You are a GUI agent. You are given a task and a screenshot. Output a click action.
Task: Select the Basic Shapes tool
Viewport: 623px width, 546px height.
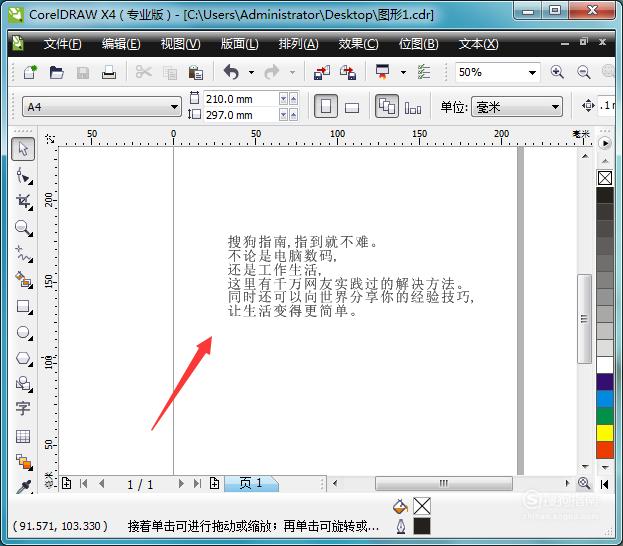[x=24, y=384]
